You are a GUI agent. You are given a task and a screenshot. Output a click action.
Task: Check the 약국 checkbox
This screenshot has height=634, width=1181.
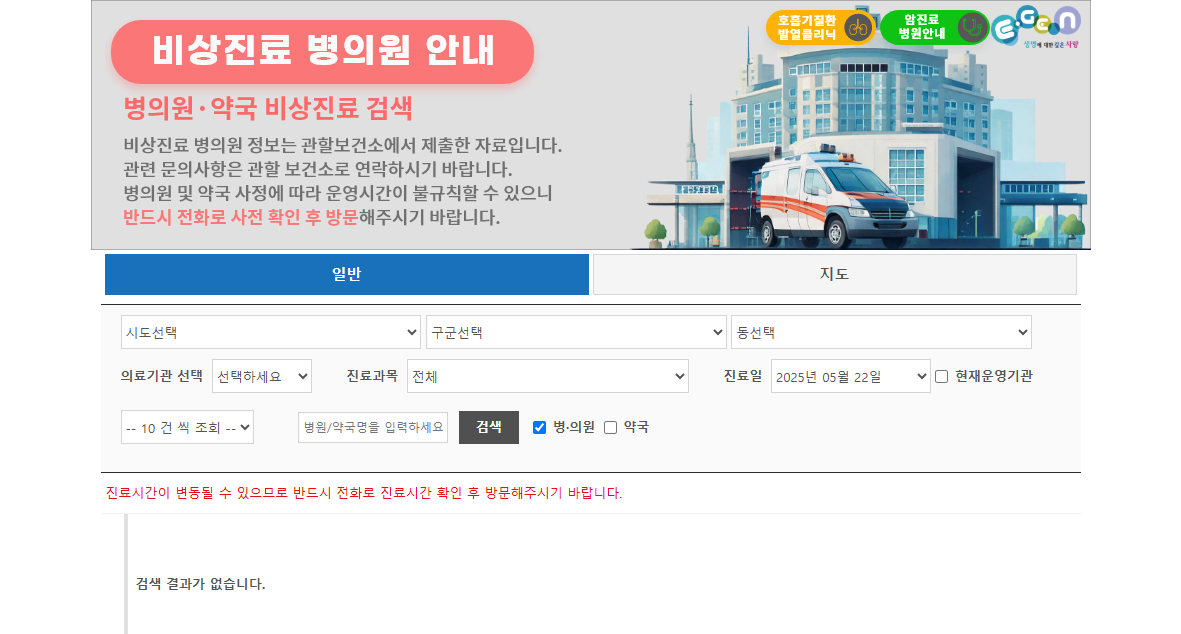coord(610,427)
